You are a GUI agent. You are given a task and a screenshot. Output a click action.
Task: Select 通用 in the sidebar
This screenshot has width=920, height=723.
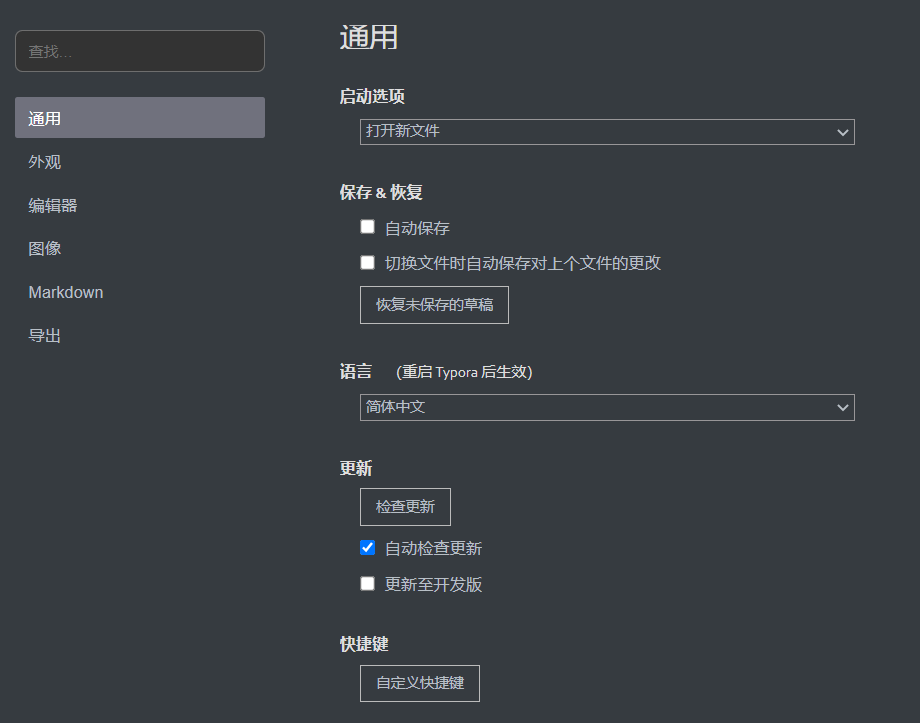point(140,118)
